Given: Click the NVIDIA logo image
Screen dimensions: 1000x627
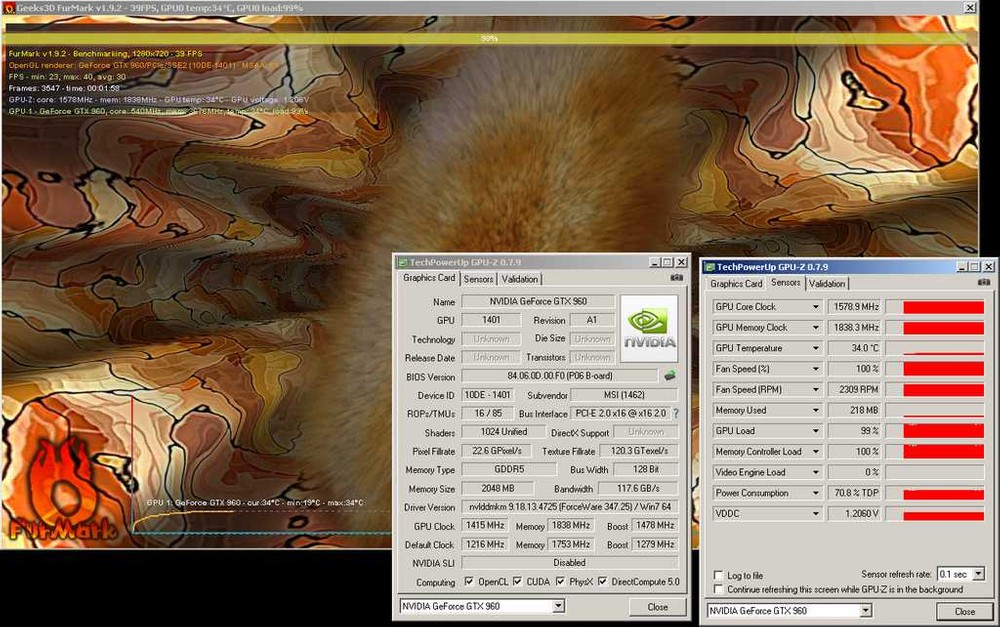Looking at the screenshot, I should pyautogui.click(x=649, y=328).
